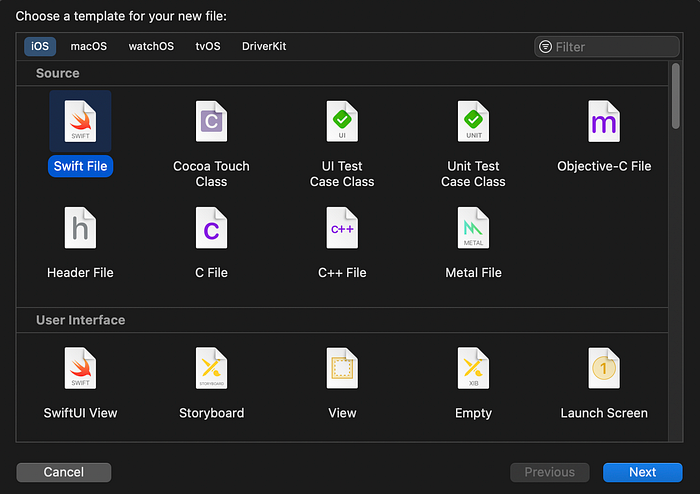Click the 'UI Test Case Class' label
The height and width of the screenshot is (494, 700).
(342, 174)
